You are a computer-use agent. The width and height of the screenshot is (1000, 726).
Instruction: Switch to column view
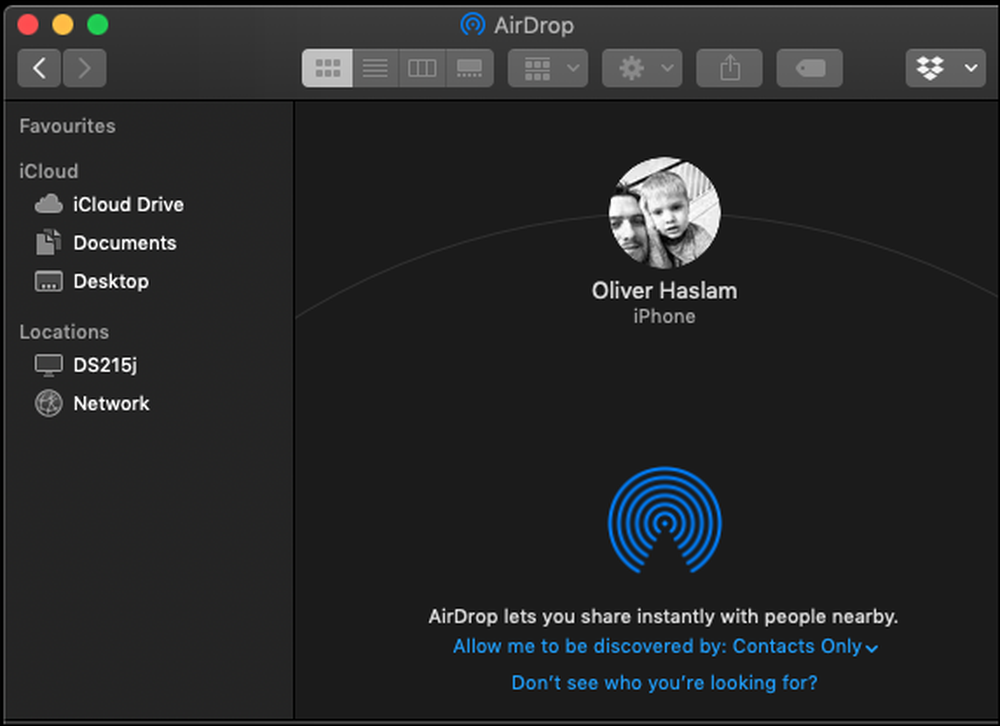tap(422, 68)
